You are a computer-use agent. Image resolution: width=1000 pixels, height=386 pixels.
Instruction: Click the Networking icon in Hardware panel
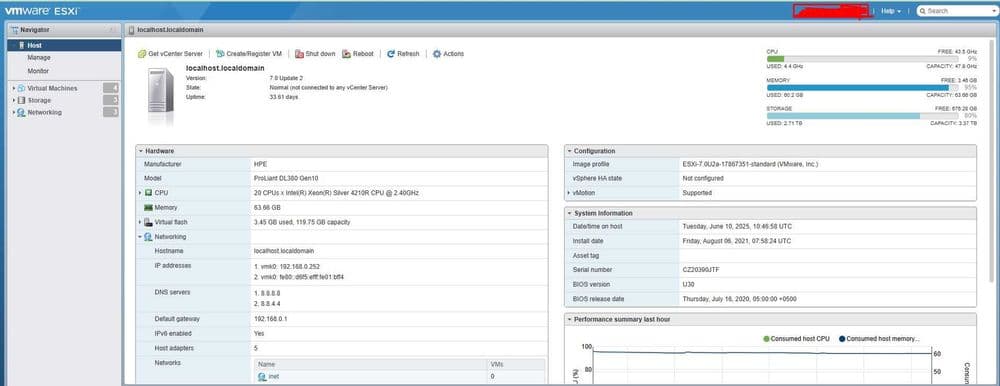pyautogui.click(x=149, y=237)
